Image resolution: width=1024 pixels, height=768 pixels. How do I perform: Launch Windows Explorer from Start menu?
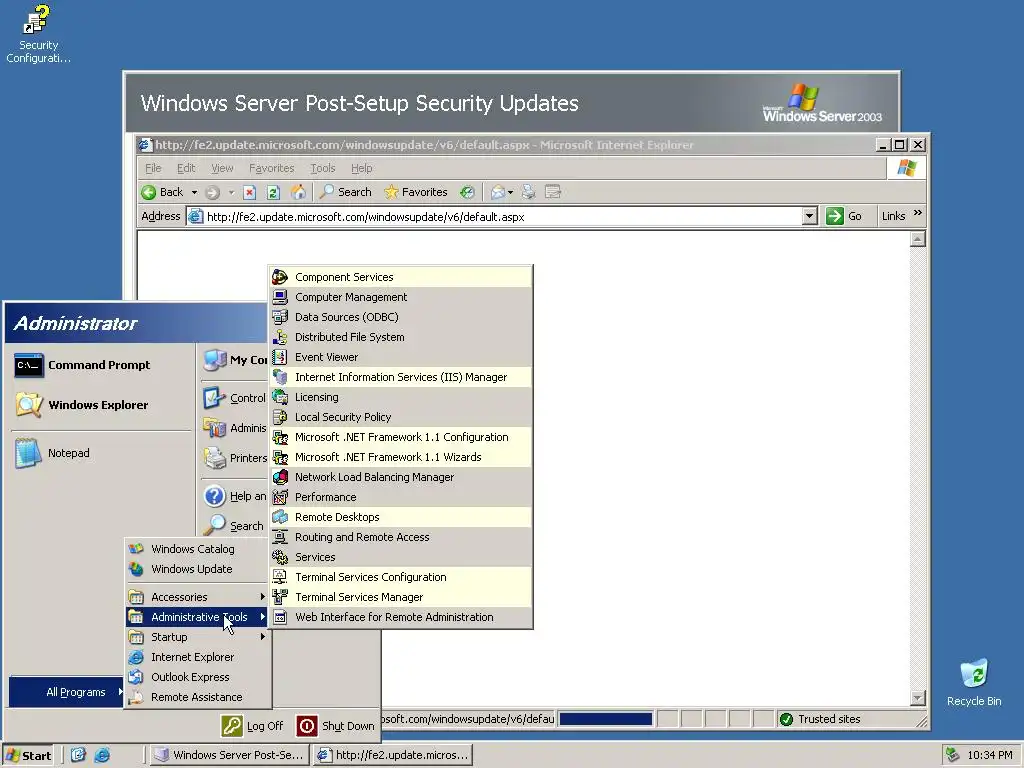pyautogui.click(x=101, y=405)
